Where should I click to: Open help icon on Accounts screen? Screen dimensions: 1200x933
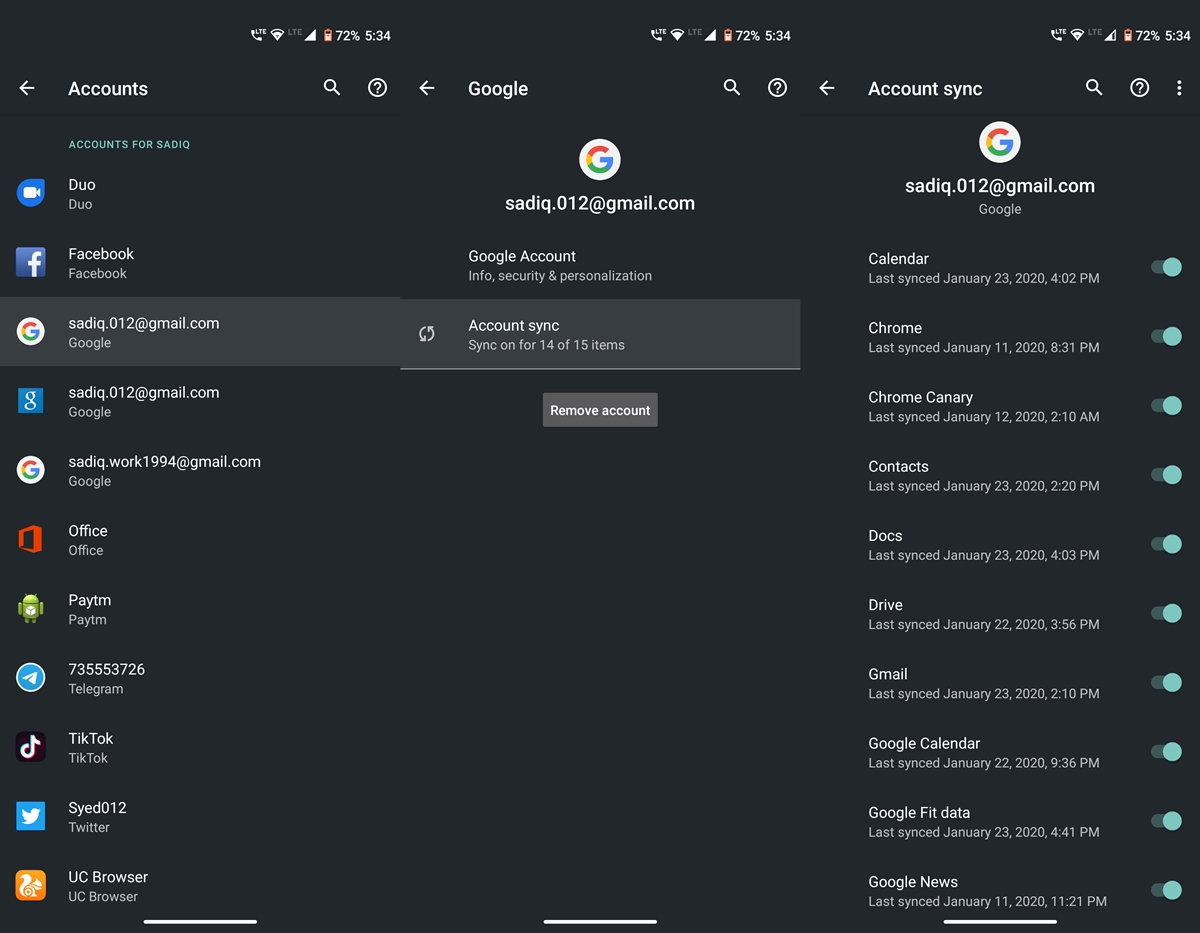pyautogui.click(x=377, y=88)
